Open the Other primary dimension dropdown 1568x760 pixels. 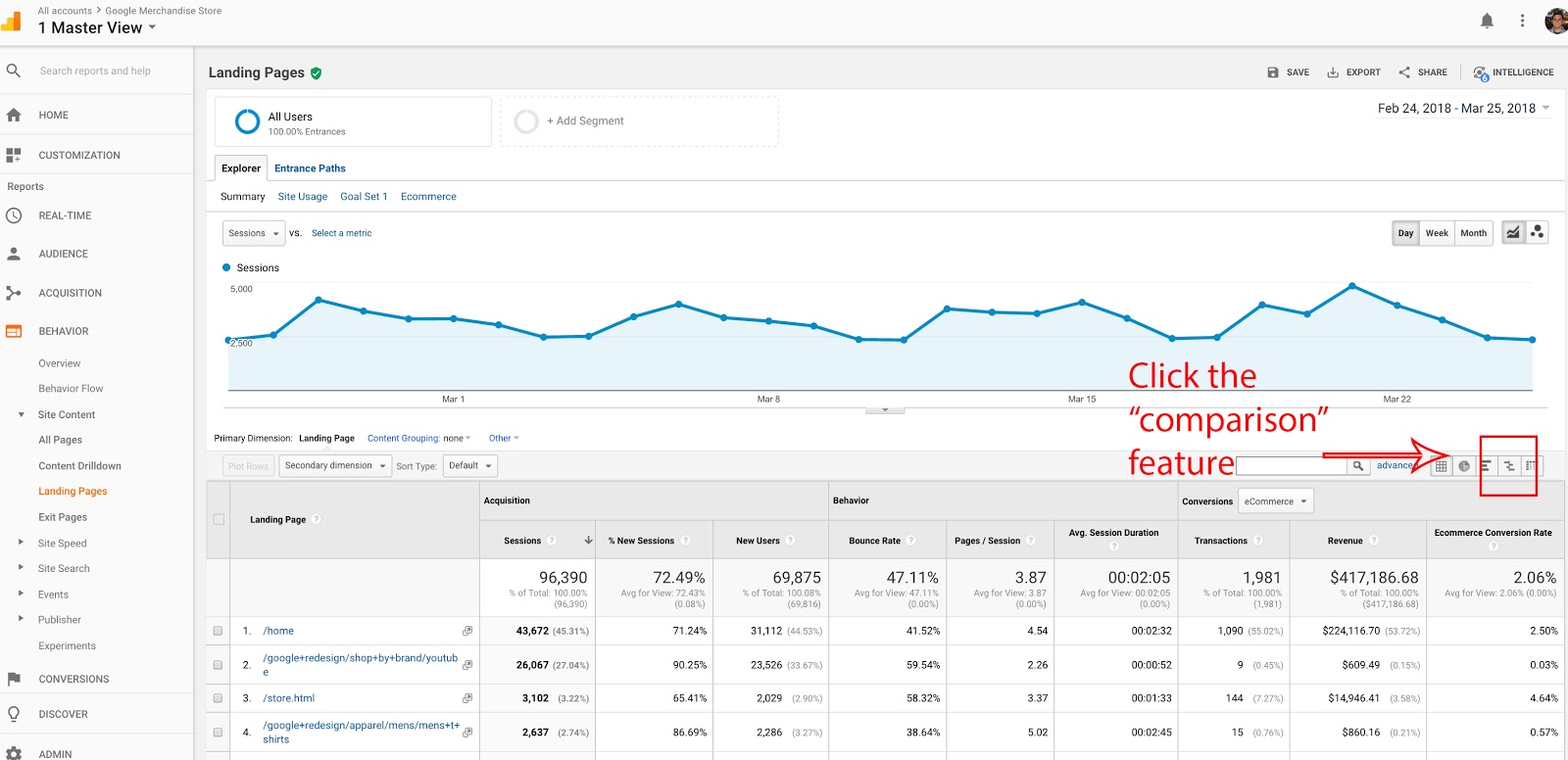point(504,439)
